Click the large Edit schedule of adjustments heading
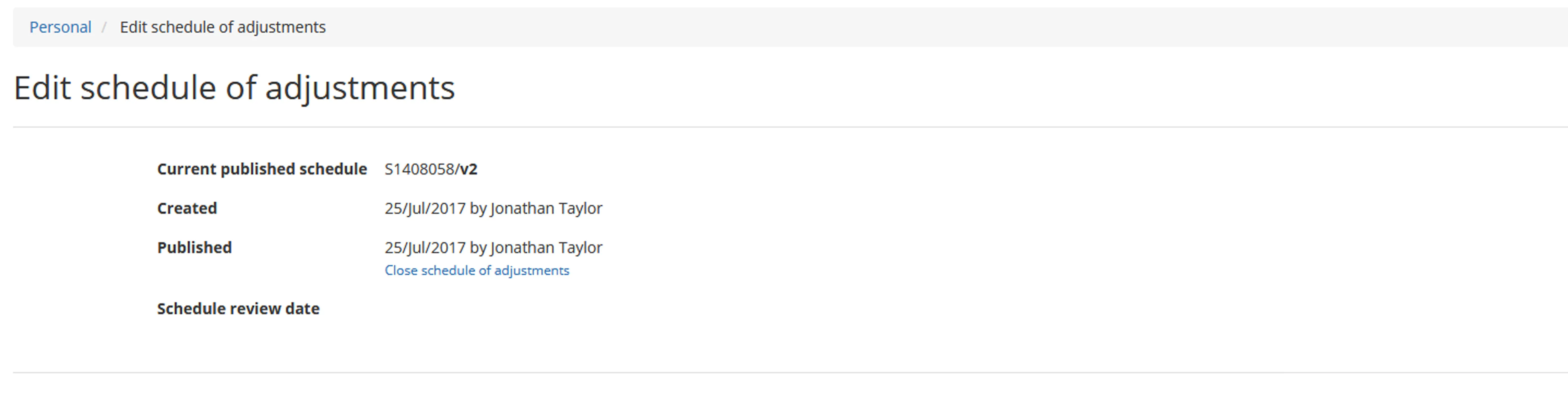 tap(234, 88)
